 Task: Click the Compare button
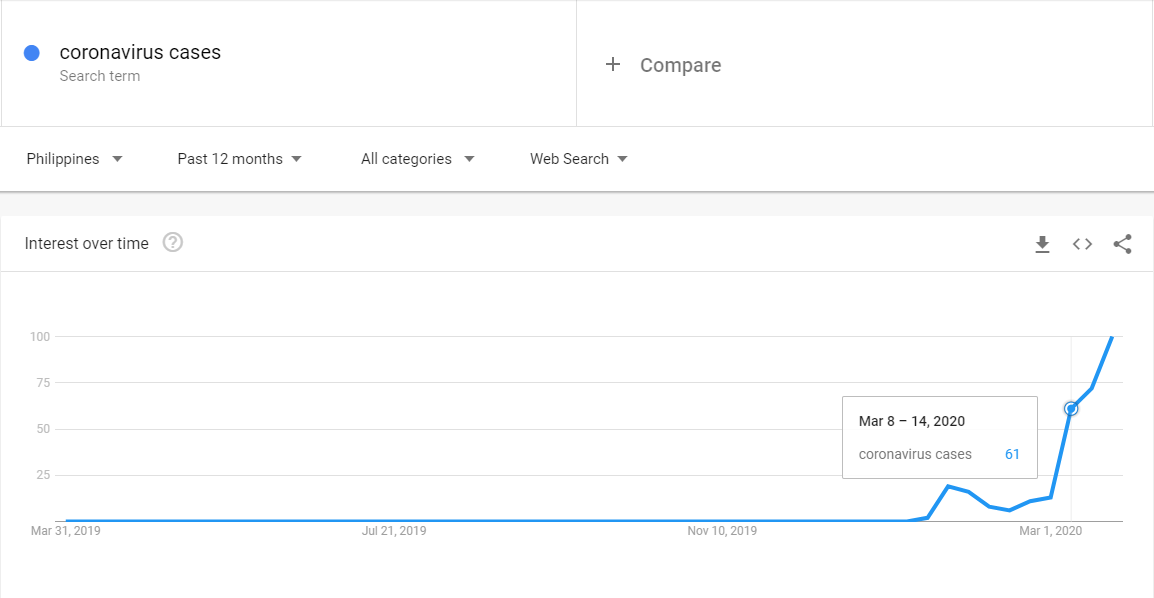(x=680, y=65)
